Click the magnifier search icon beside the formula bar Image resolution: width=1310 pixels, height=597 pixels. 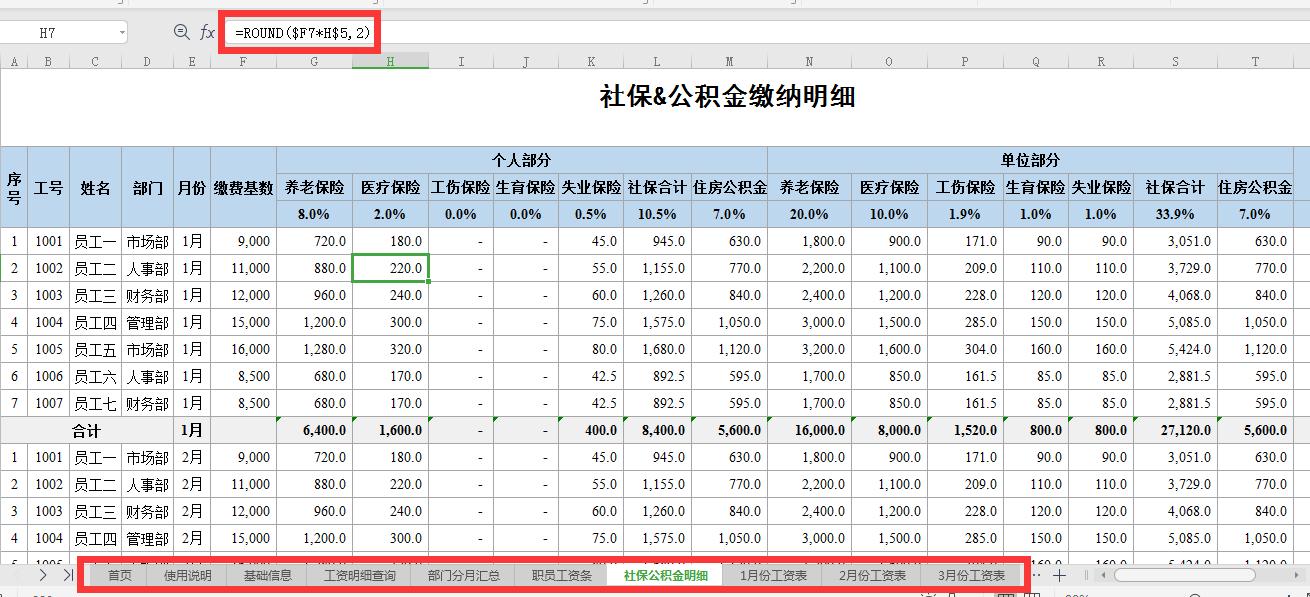click(180, 31)
